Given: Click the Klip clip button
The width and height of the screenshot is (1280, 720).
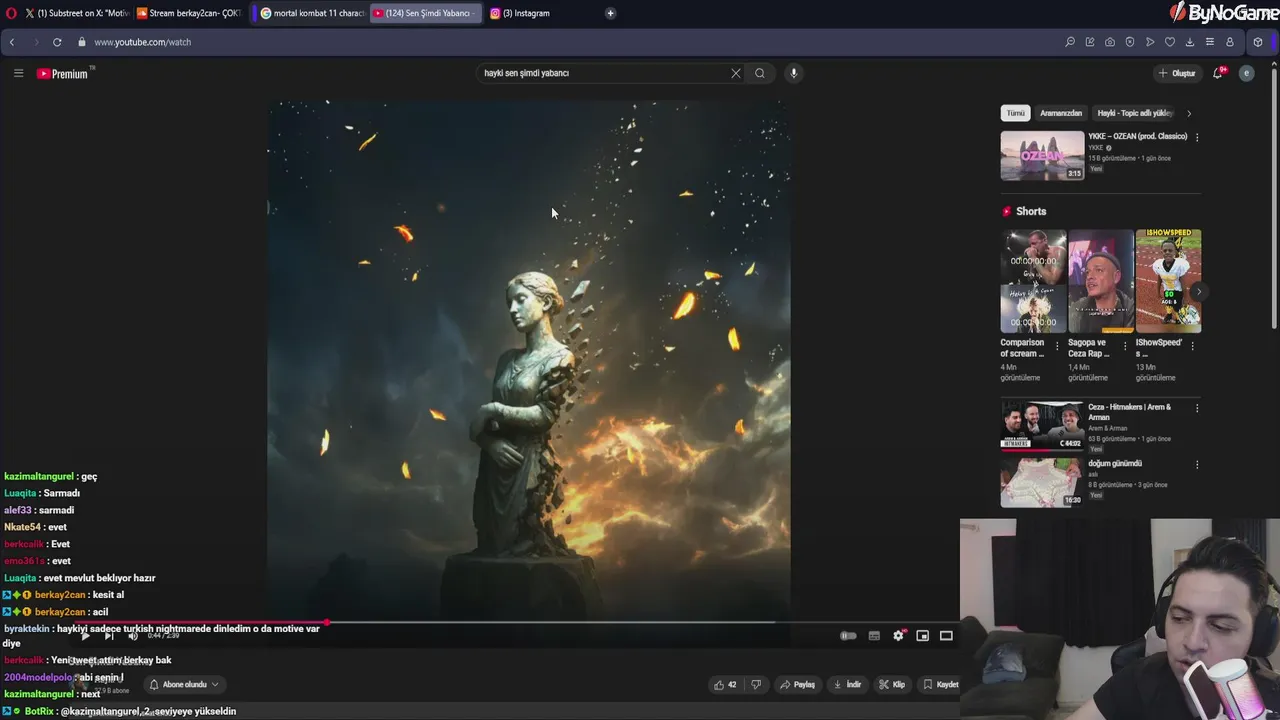Looking at the screenshot, I should click(892, 685).
